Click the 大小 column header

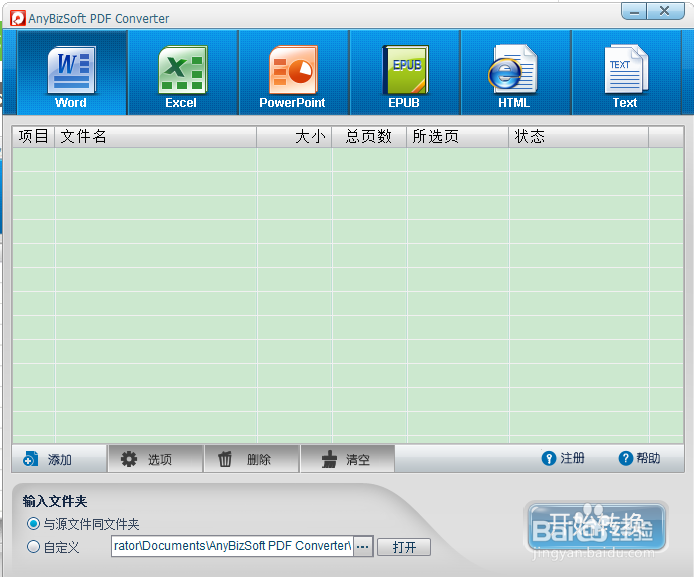pyautogui.click(x=294, y=136)
